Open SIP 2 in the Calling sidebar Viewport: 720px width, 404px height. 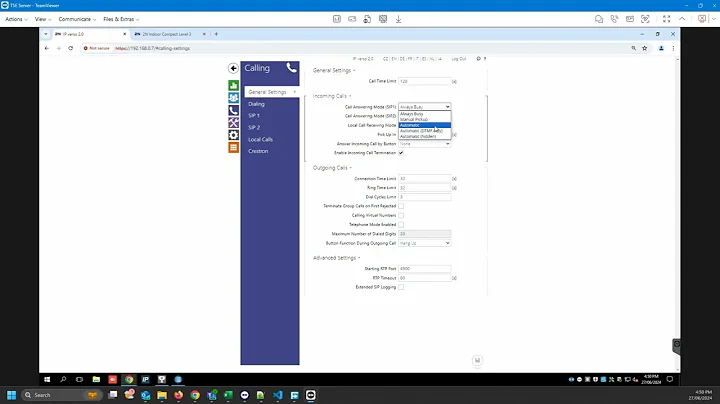(254, 127)
